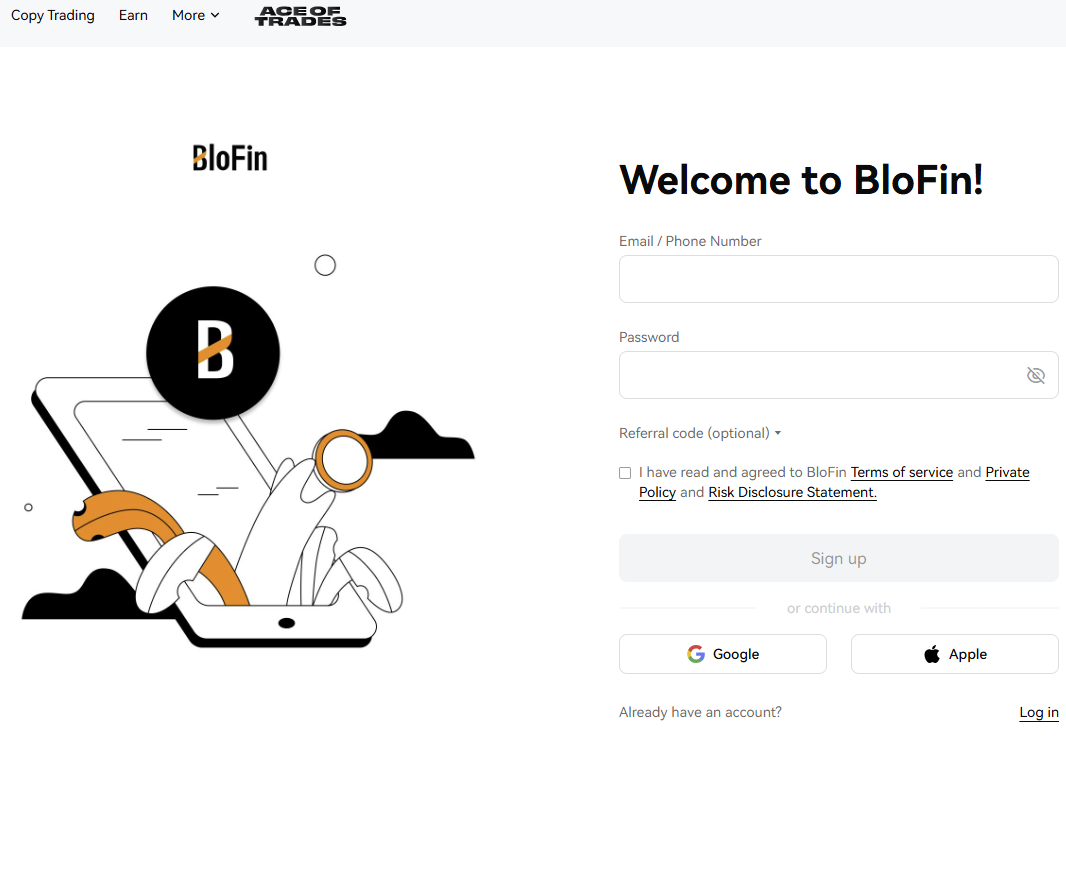This screenshot has height=888, width=1066.
Task: Open the Terms of service link
Action: [901, 472]
